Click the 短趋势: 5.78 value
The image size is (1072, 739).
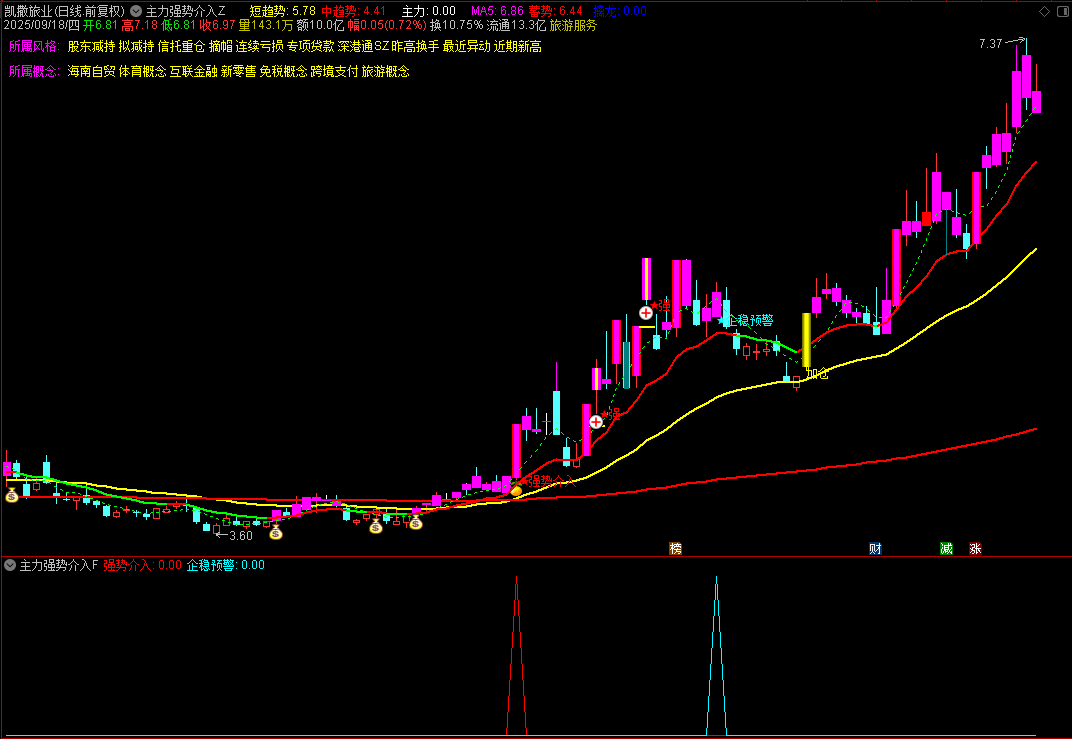(282, 11)
